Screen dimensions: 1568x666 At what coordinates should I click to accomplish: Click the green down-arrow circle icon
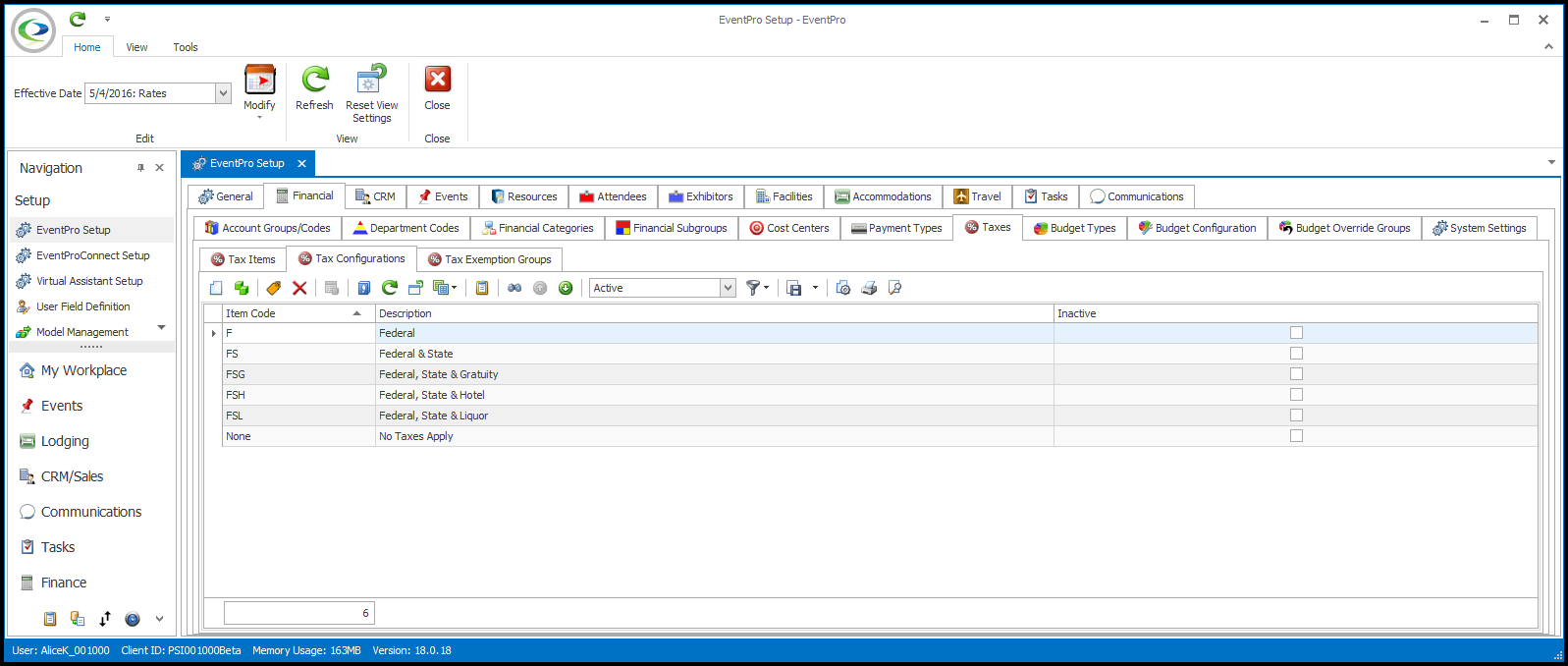(x=566, y=288)
